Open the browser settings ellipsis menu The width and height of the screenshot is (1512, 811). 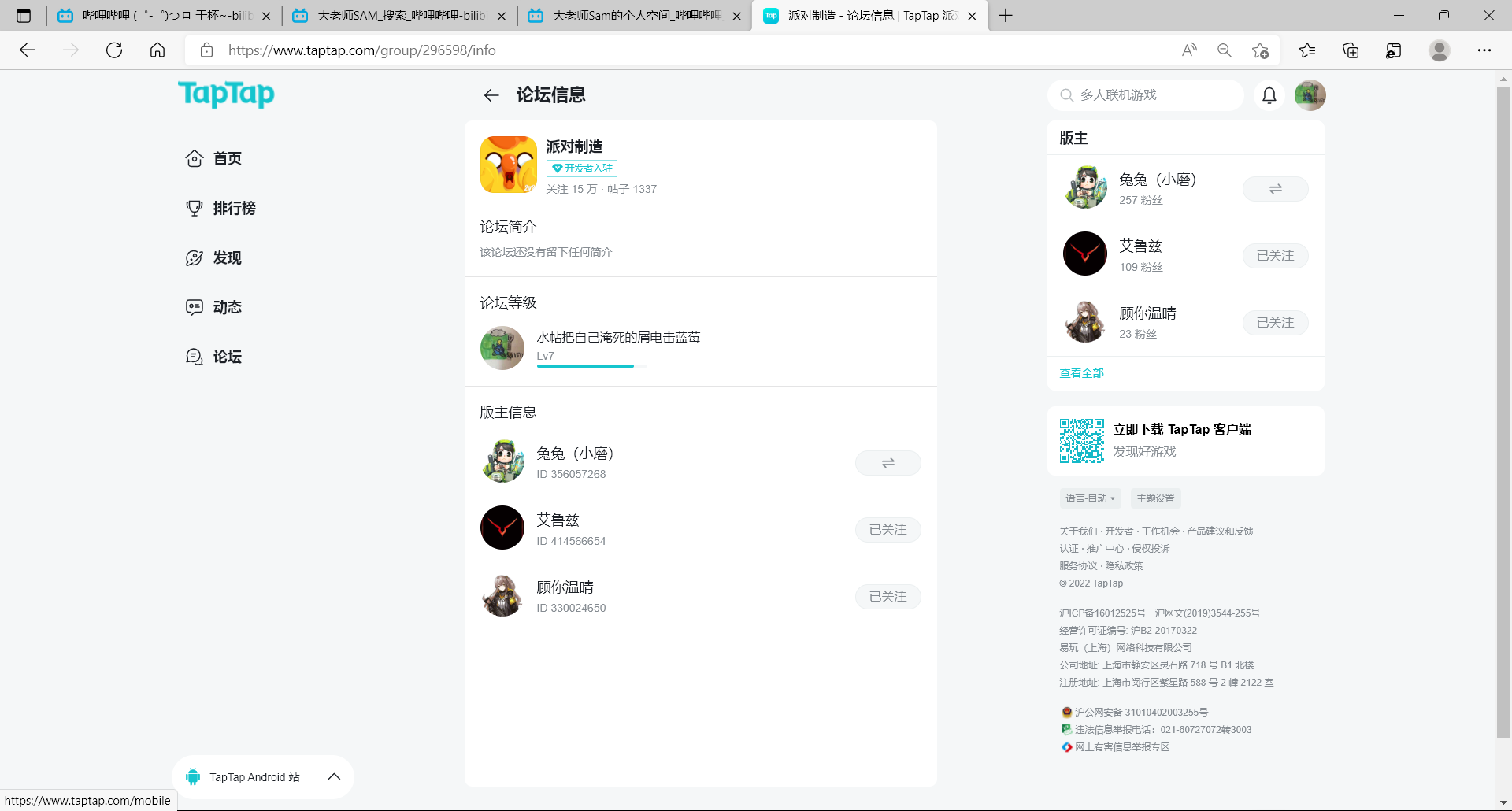[x=1484, y=50]
